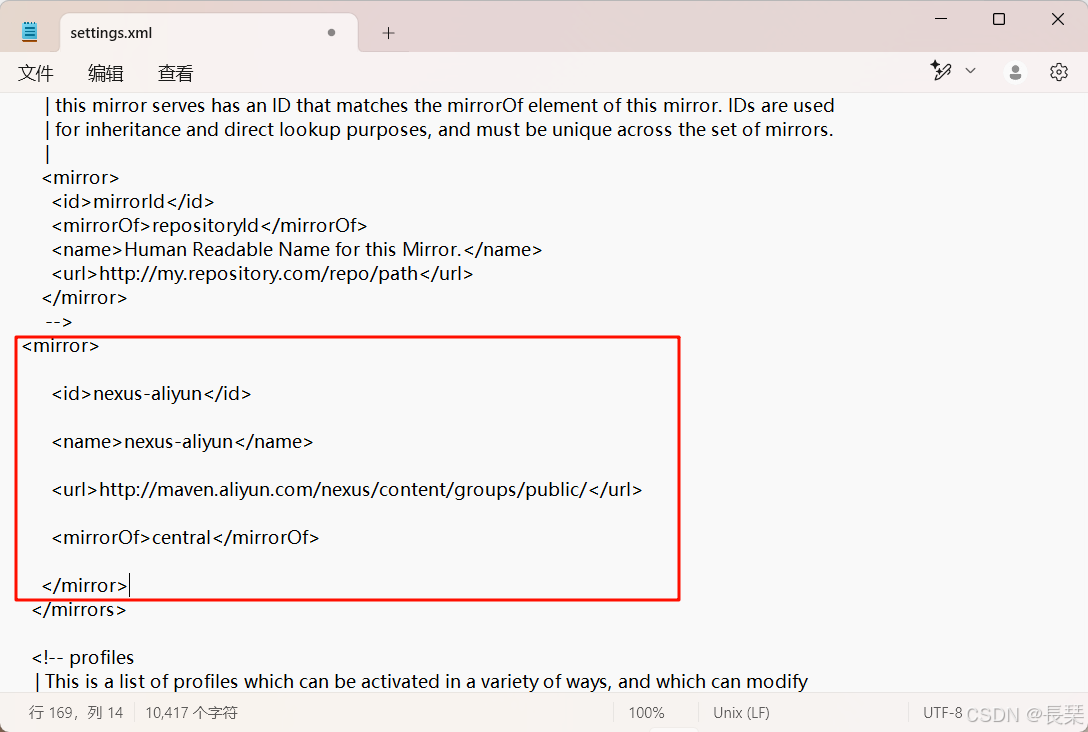Click the line and column indicator
1088x732 pixels.
[75, 713]
